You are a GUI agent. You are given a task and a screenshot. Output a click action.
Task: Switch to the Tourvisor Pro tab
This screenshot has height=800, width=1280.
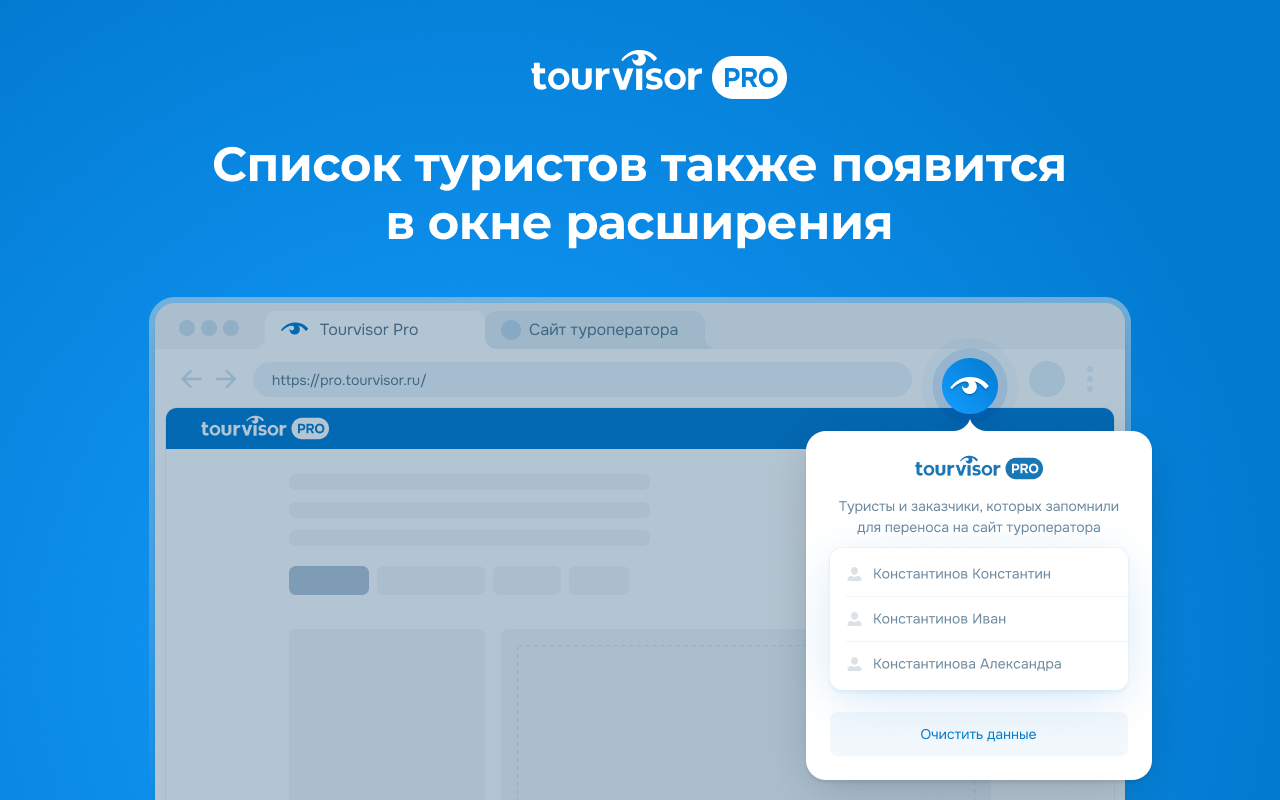(375, 329)
